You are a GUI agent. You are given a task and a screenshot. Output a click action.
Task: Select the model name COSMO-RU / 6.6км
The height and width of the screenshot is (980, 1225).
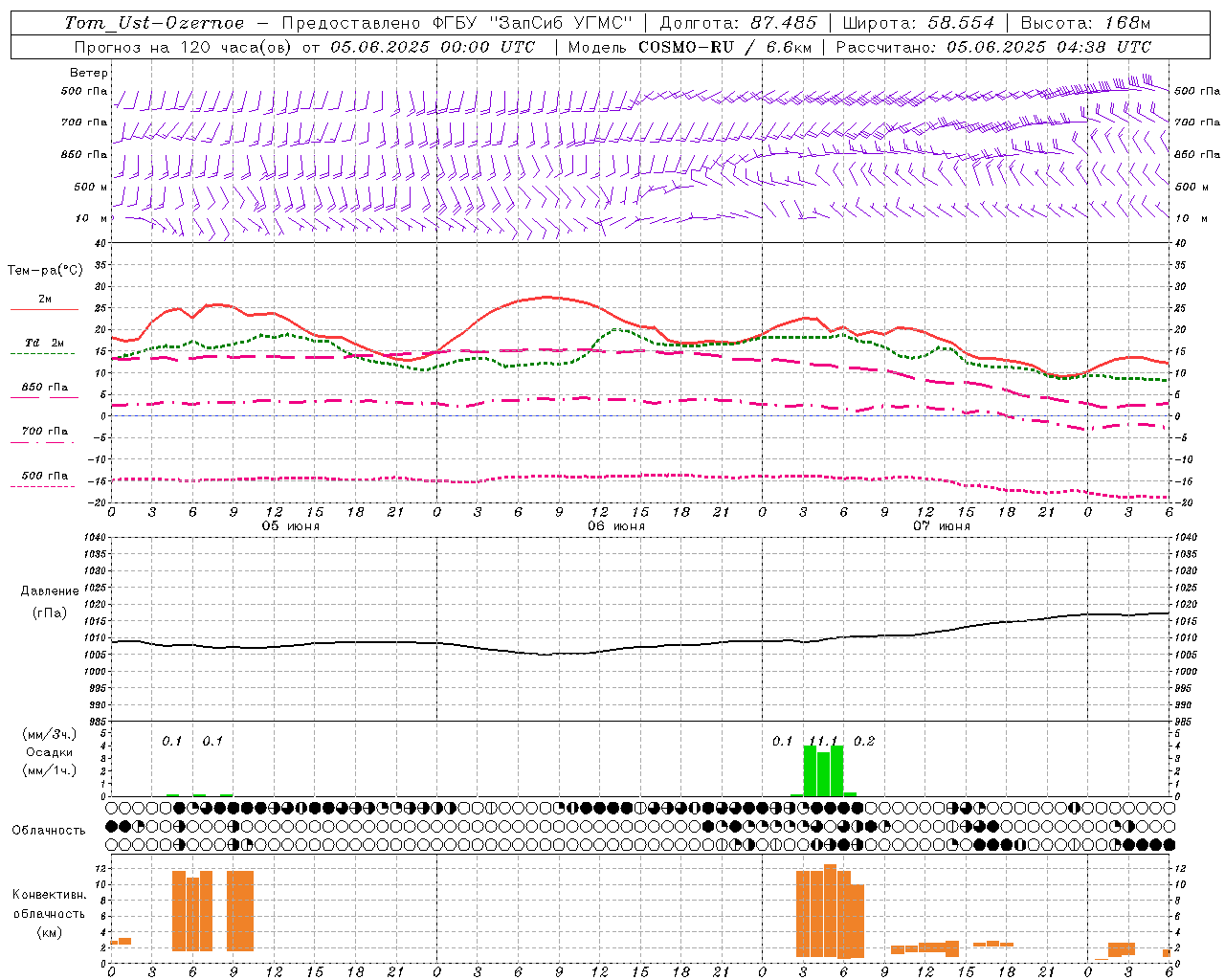pyautogui.click(x=725, y=47)
